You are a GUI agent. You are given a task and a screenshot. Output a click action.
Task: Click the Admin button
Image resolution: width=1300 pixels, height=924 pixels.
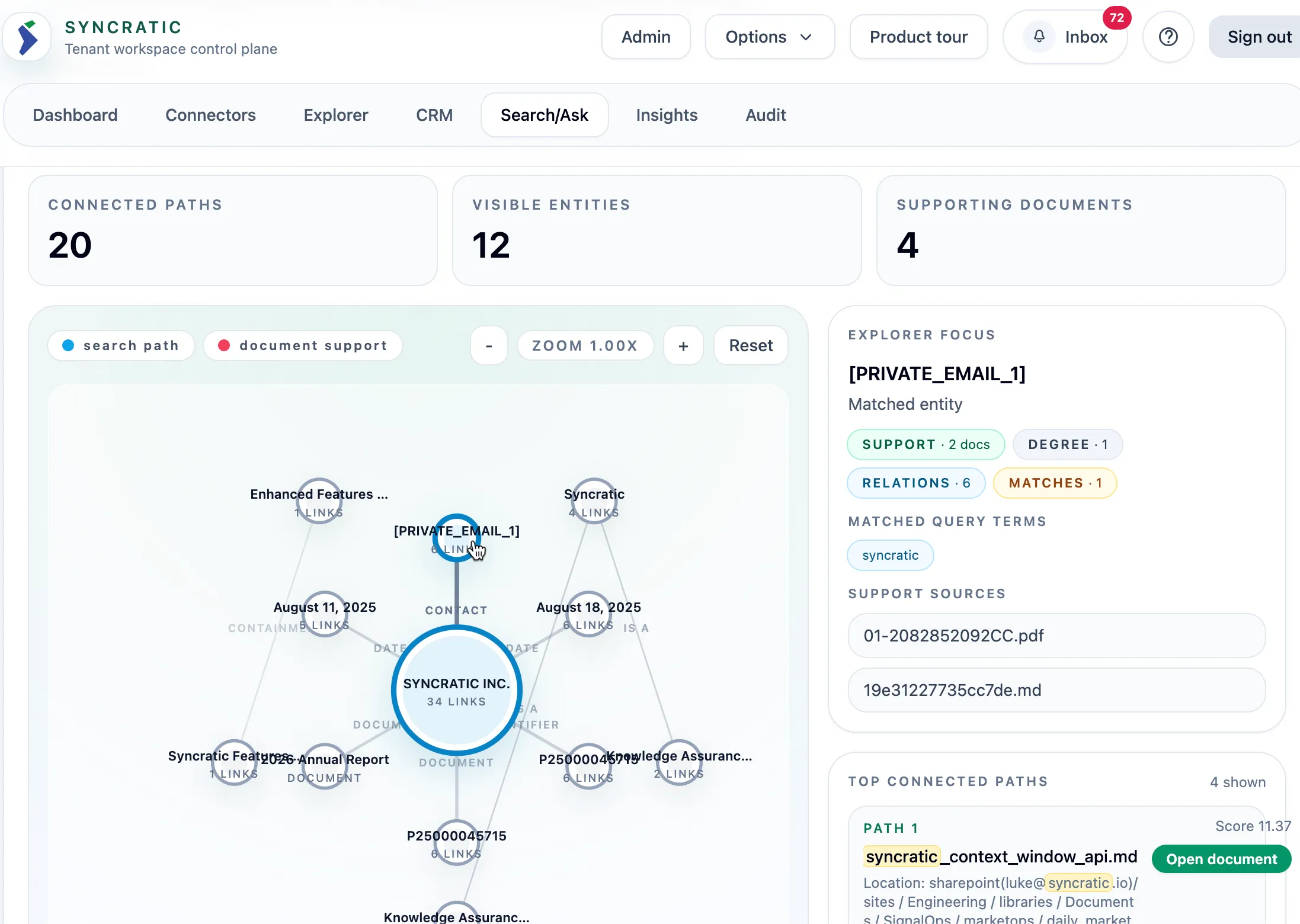point(646,37)
